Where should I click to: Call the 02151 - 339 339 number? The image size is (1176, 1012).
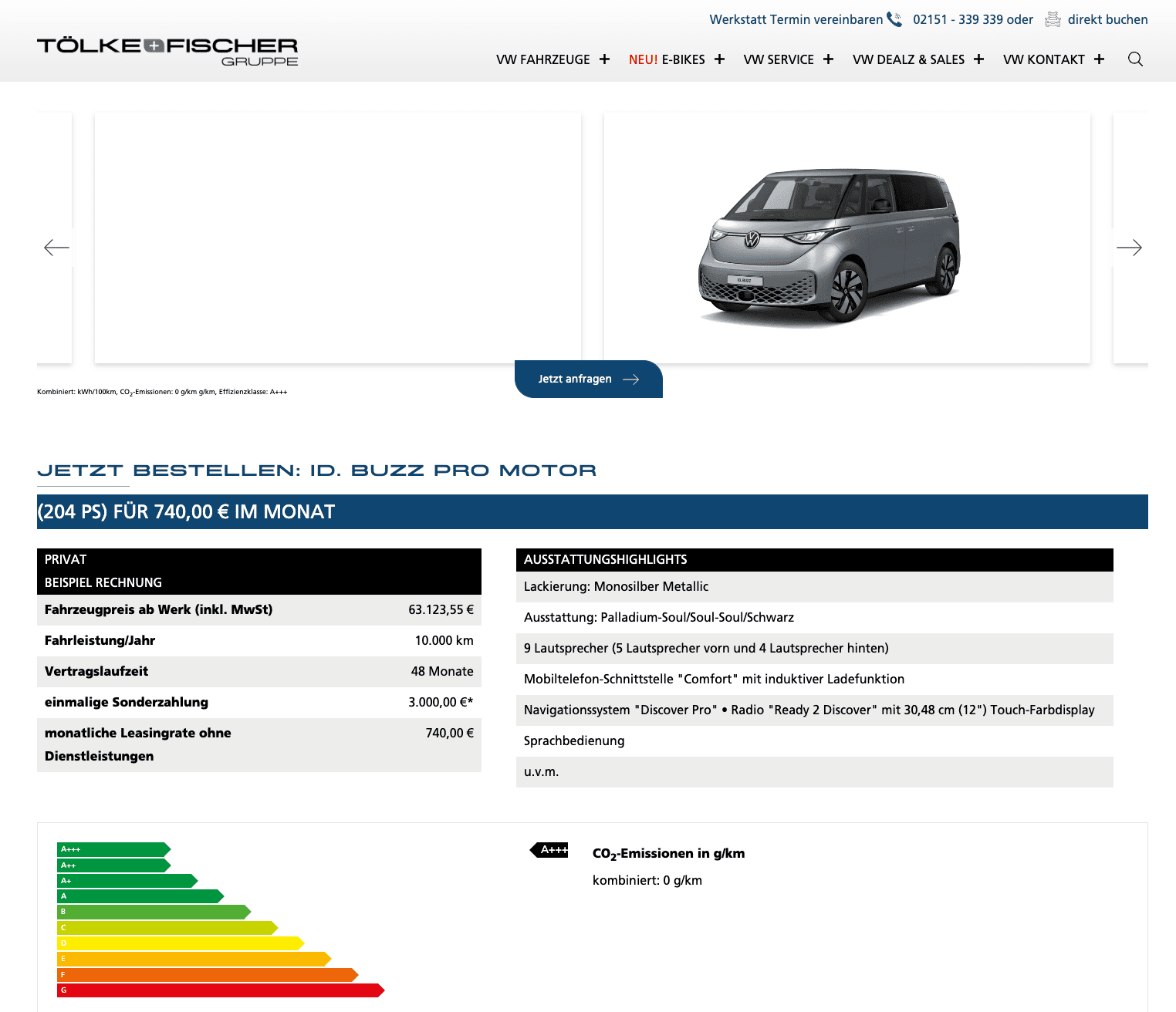tap(958, 19)
